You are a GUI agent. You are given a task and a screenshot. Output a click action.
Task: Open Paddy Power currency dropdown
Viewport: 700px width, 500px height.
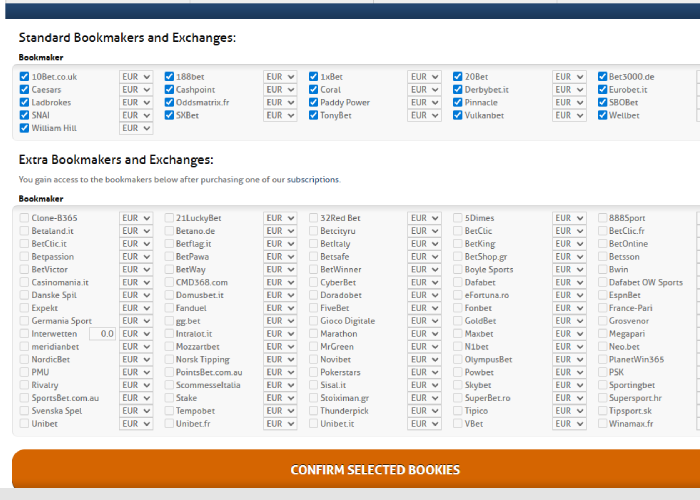coord(424,102)
